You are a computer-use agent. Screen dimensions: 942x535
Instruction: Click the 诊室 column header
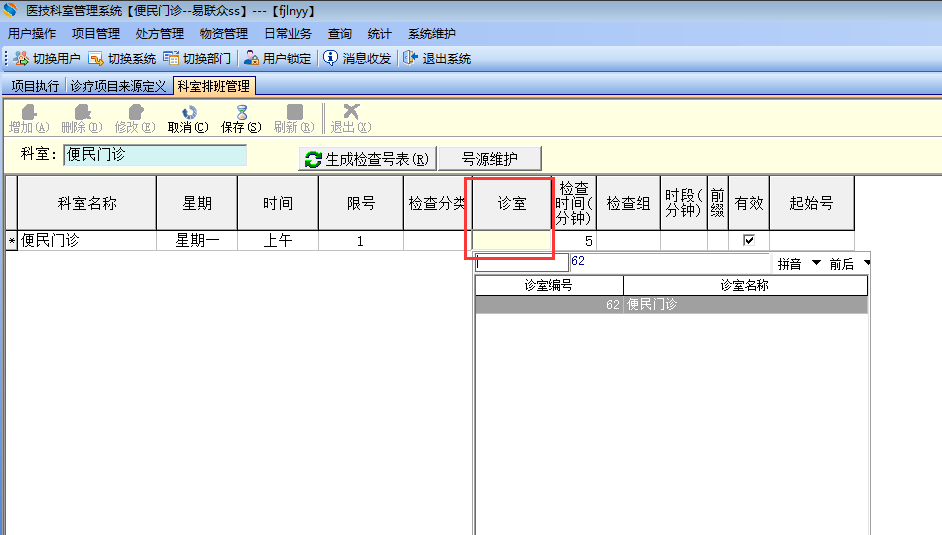click(x=512, y=203)
